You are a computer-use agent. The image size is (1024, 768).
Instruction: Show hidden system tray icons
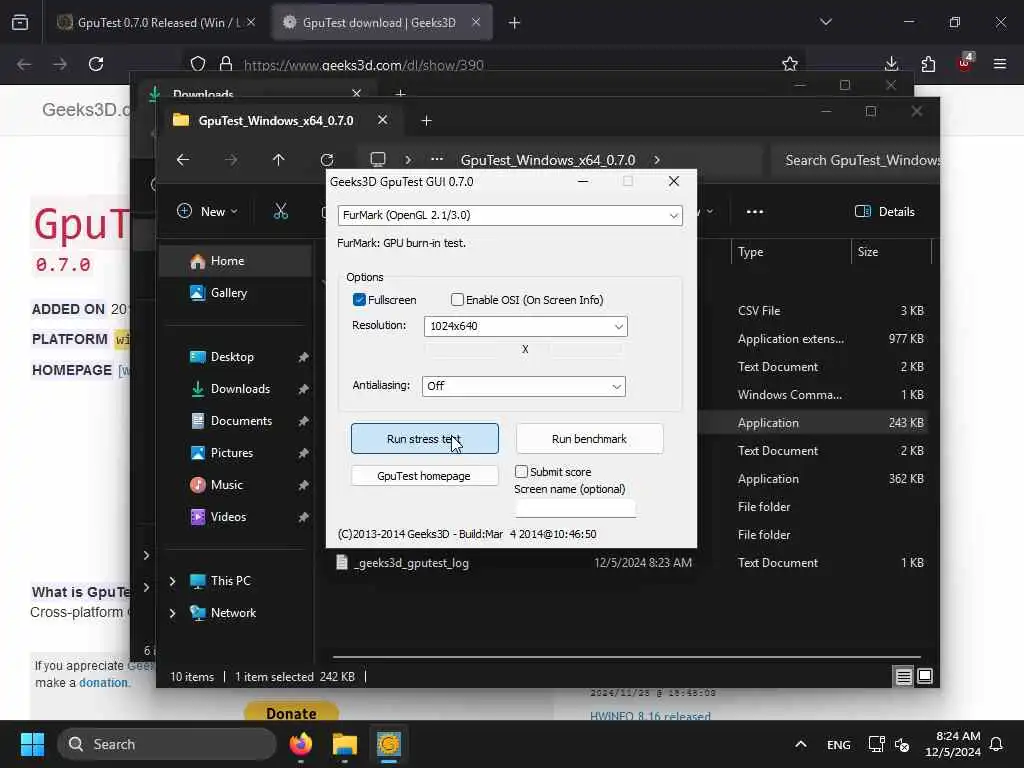(x=801, y=744)
